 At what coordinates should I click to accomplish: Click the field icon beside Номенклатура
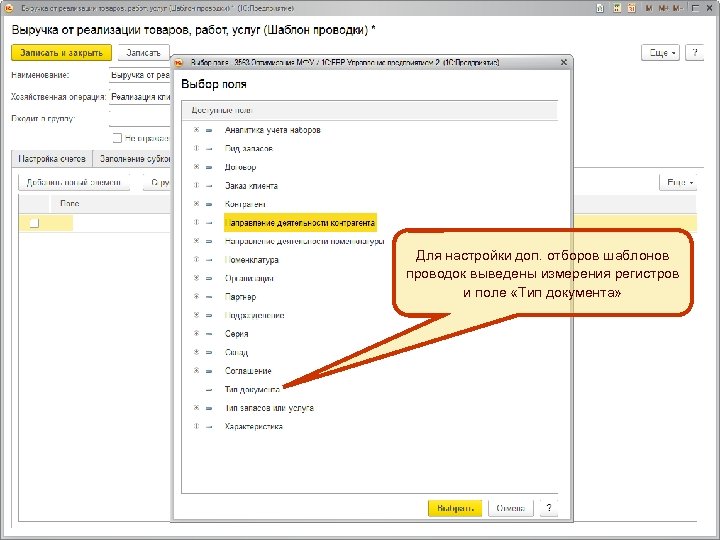click(x=209, y=260)
